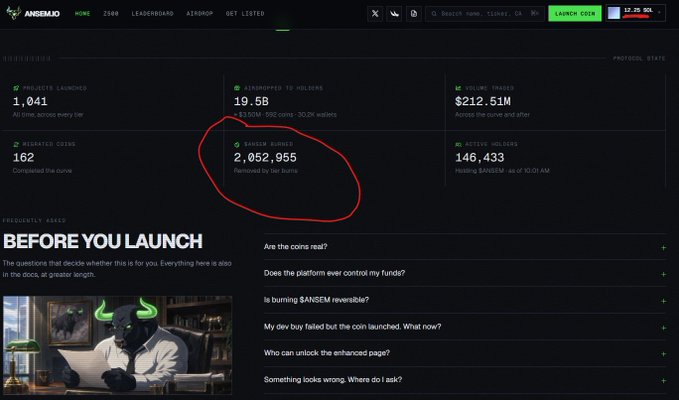Click the bull reading paper illustration
Image resolution: width=679 pixels, height=400 pixels.
pyautogui.click(x=117, y=345)
